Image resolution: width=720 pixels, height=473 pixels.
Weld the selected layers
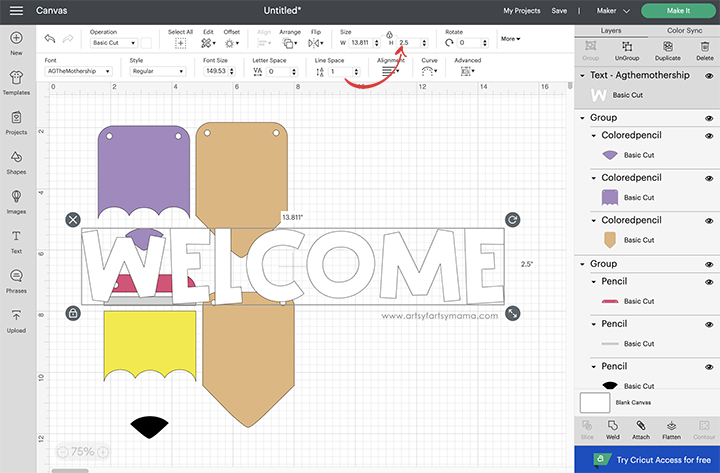point(613,430)
